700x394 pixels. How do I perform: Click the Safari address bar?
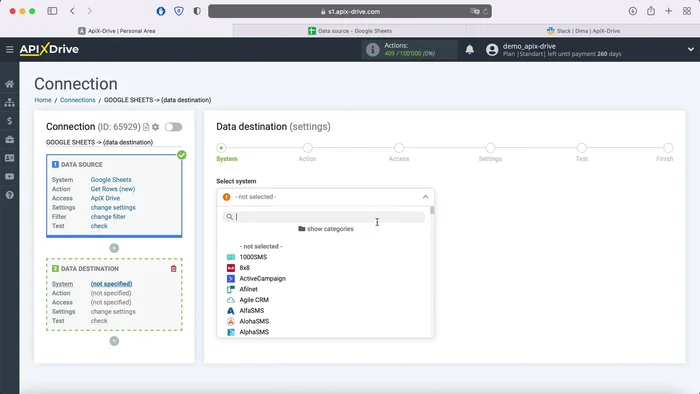(x=350, y=11)
